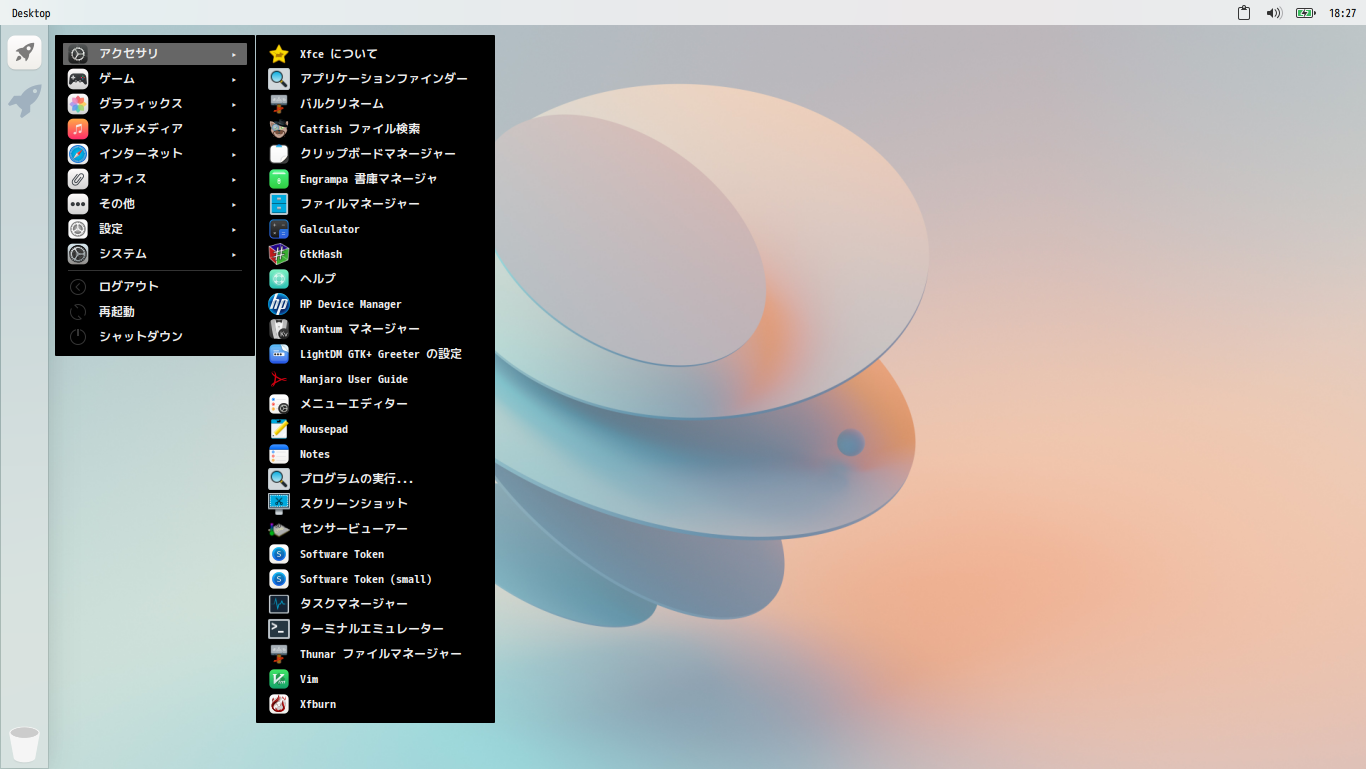Open the 設定 category
The width and height of the screenshot is (1366, 769).
[x=155, y=229]
